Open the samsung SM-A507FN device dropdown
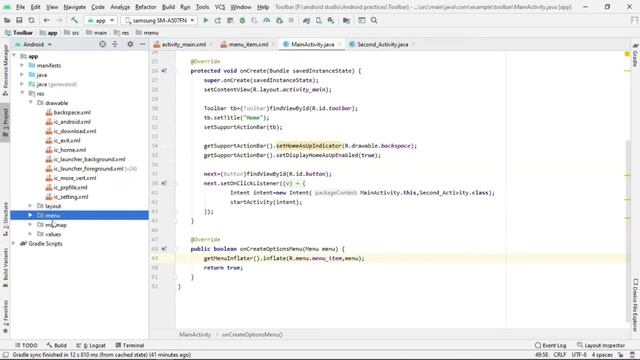 coord(160,20)
